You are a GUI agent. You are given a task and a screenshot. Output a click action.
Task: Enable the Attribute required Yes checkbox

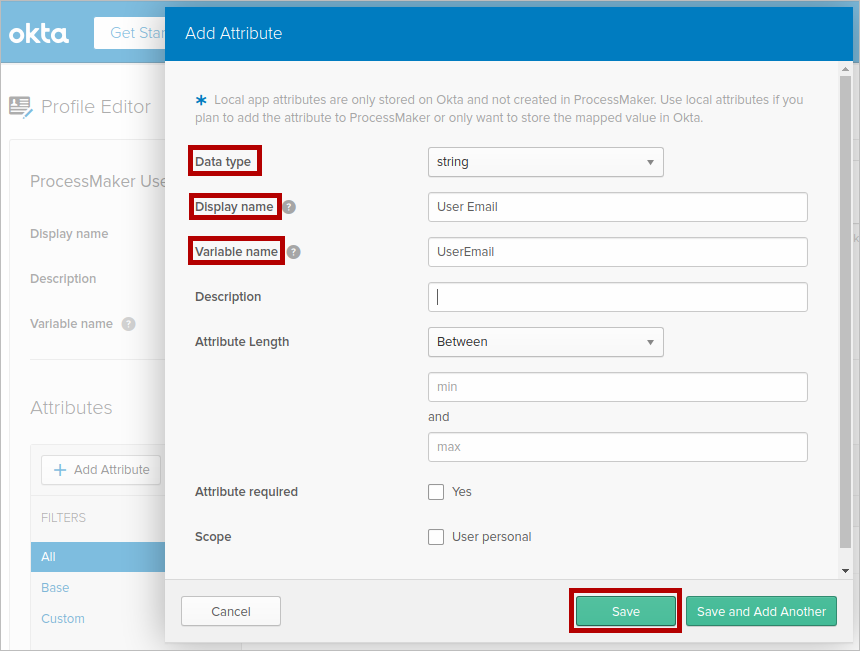[x=436, y=492]
